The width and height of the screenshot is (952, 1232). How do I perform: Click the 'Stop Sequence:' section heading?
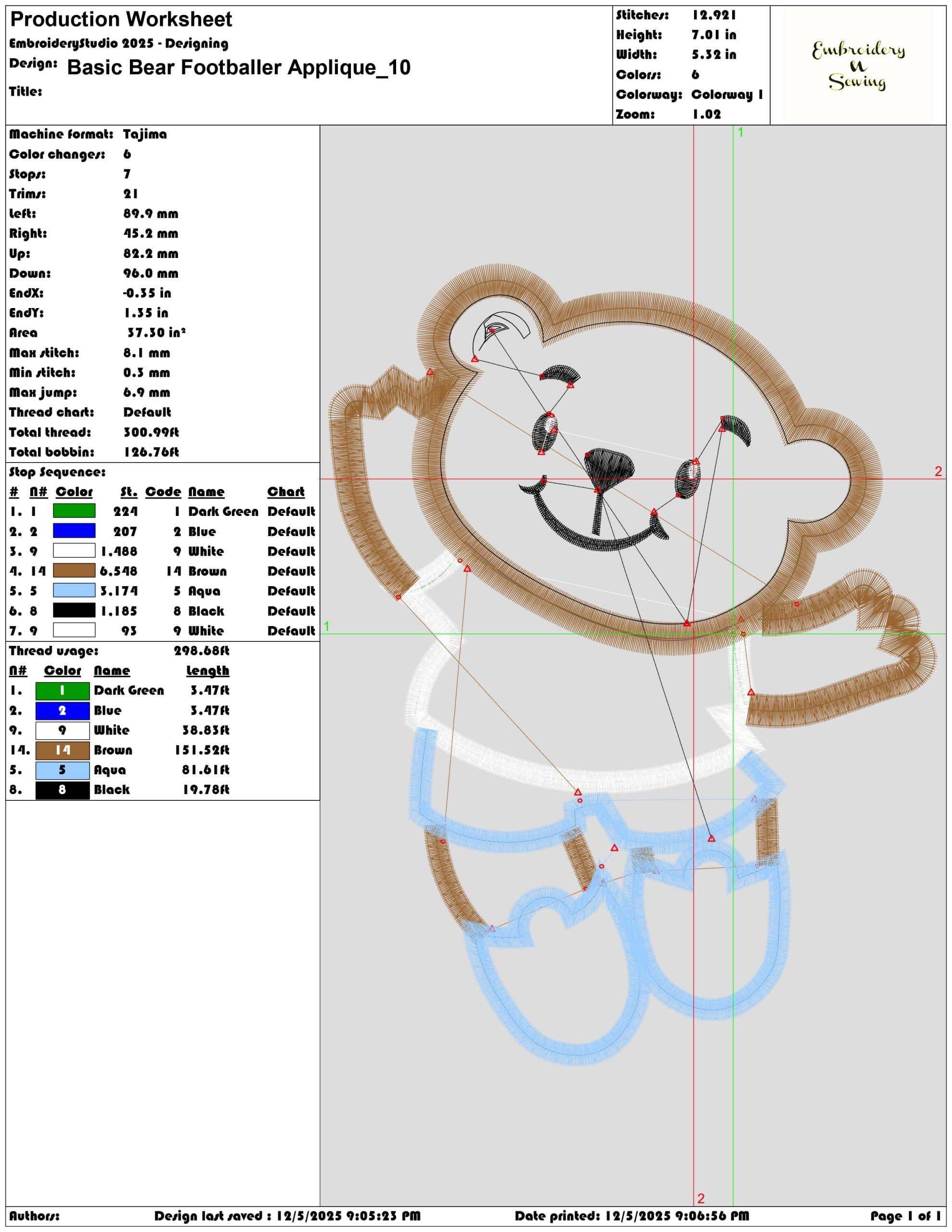click(57, 472)
